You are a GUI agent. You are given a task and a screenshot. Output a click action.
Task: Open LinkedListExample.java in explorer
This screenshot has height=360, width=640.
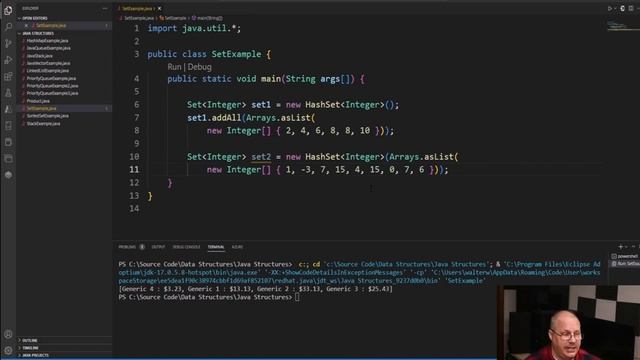tap(48, 71)
